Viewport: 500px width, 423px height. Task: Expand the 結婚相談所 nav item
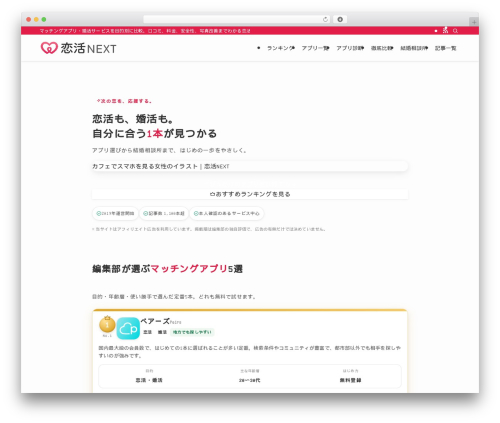coord(414,48)
